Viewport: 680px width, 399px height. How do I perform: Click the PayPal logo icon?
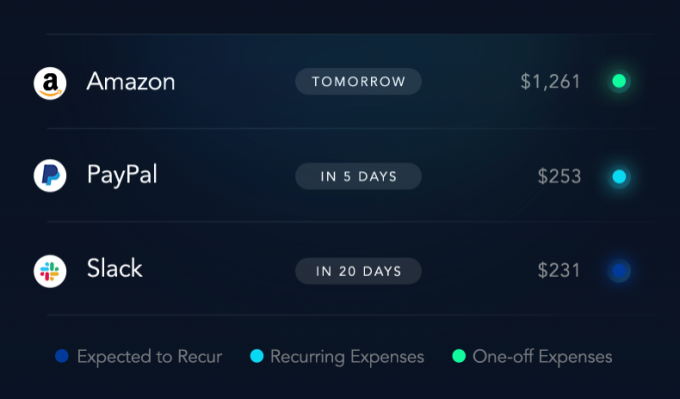[50, 176]
